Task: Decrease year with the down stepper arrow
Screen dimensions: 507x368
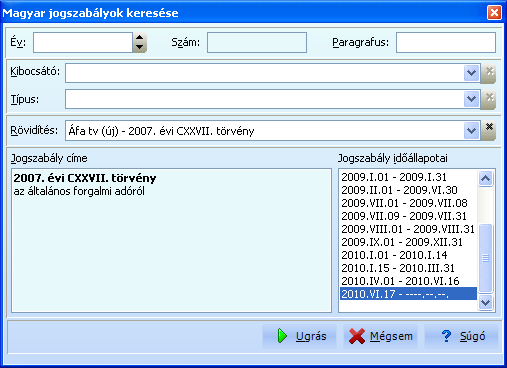Action: pos(140,47)
